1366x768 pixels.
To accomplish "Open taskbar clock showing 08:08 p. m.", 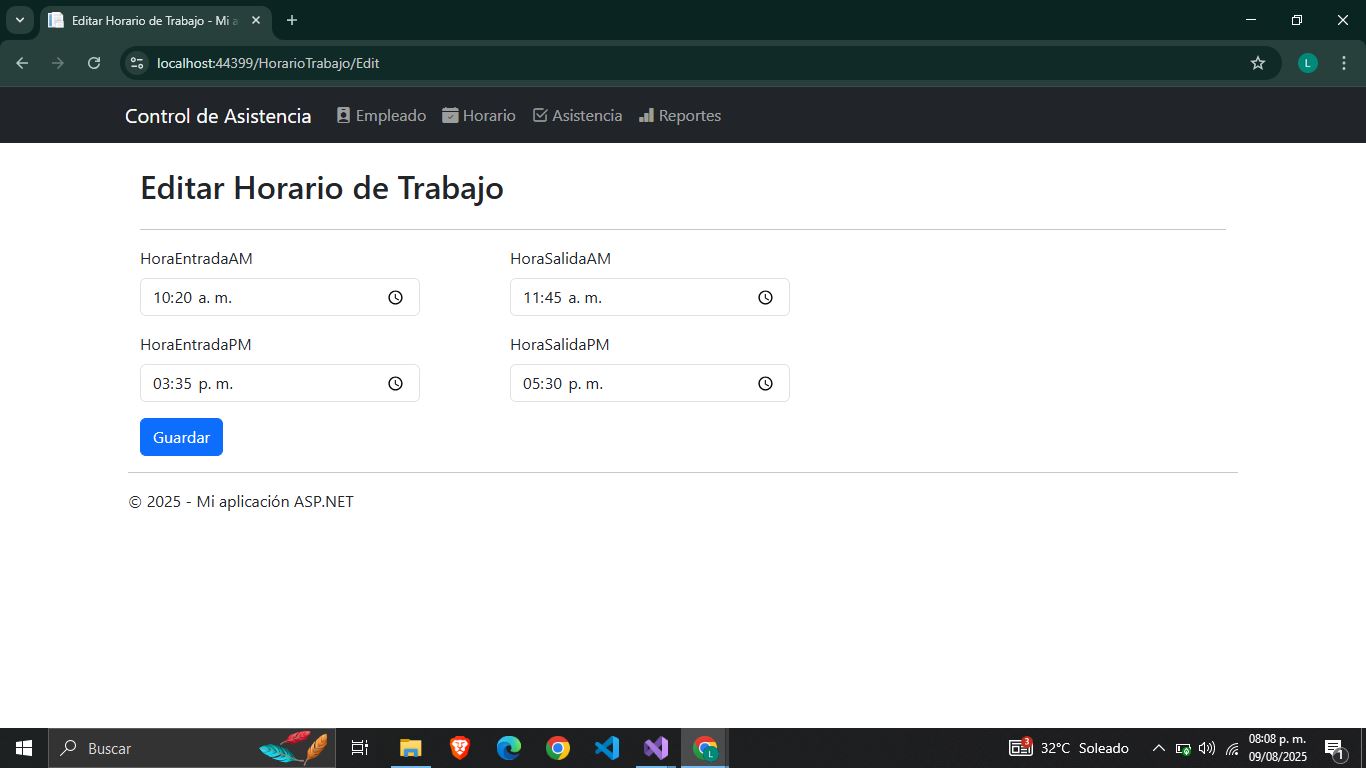I will 1277,748.
